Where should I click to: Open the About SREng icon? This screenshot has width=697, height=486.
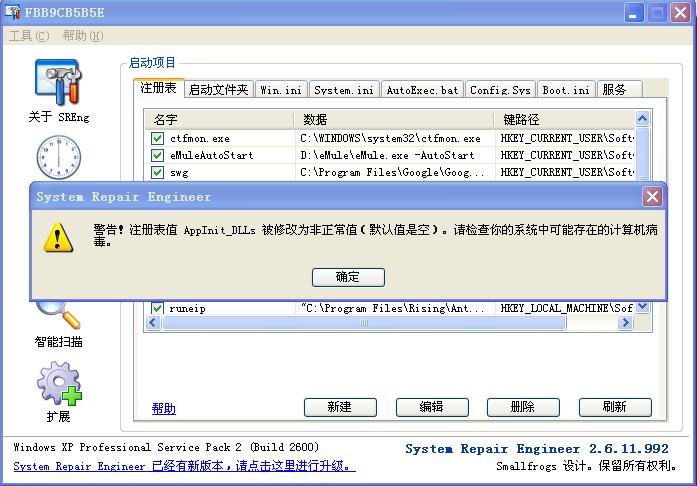58,82
